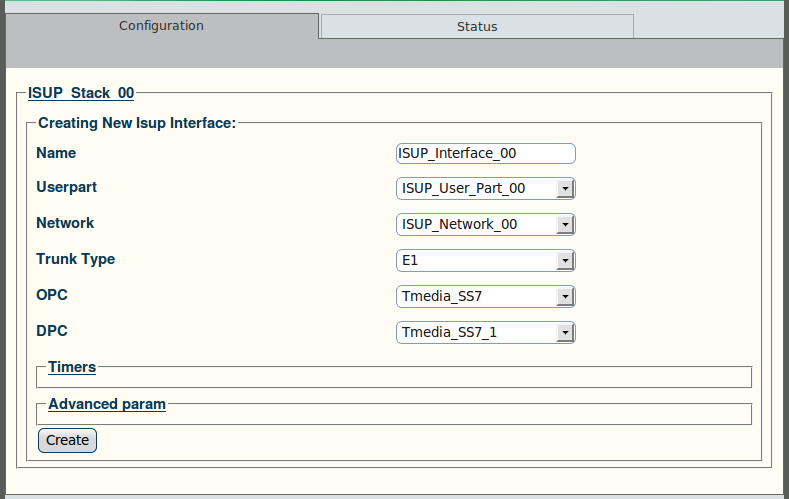Click the Tmedia_SS7 OPC combo box
Image resolution: width=789 pixels, height=499 pixels.
(486, 297)
